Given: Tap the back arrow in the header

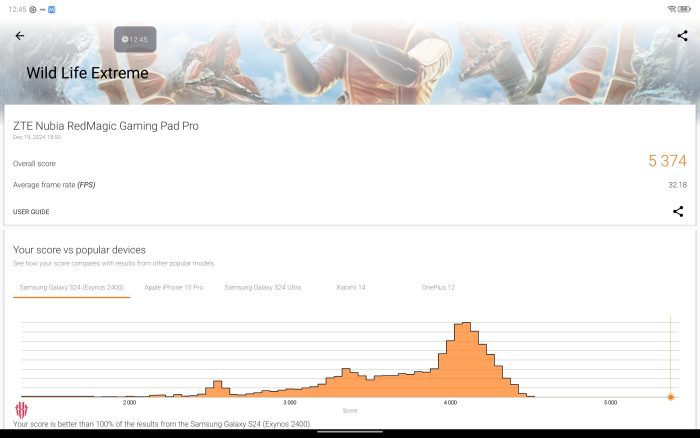Looking at the screenshot, I should point(19,36).
